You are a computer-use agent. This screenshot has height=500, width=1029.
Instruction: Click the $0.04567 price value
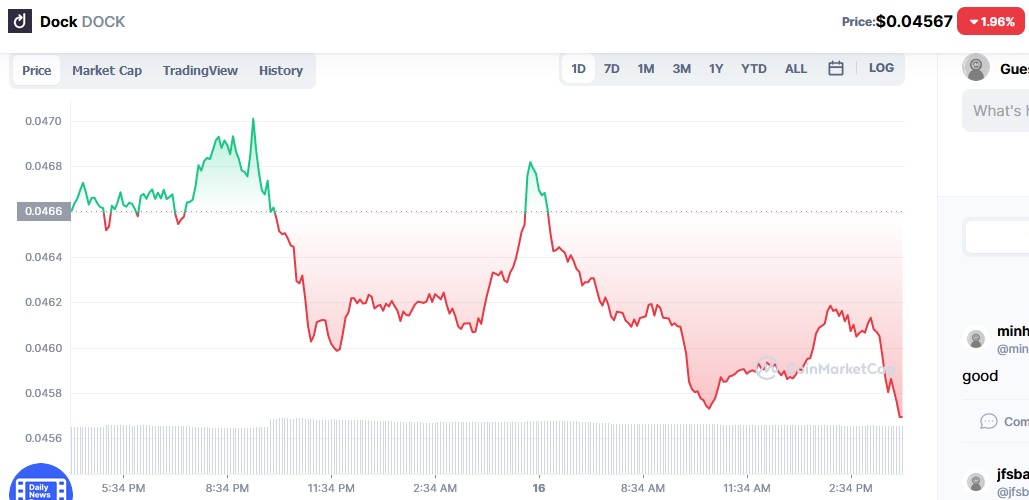click(914, 22)
